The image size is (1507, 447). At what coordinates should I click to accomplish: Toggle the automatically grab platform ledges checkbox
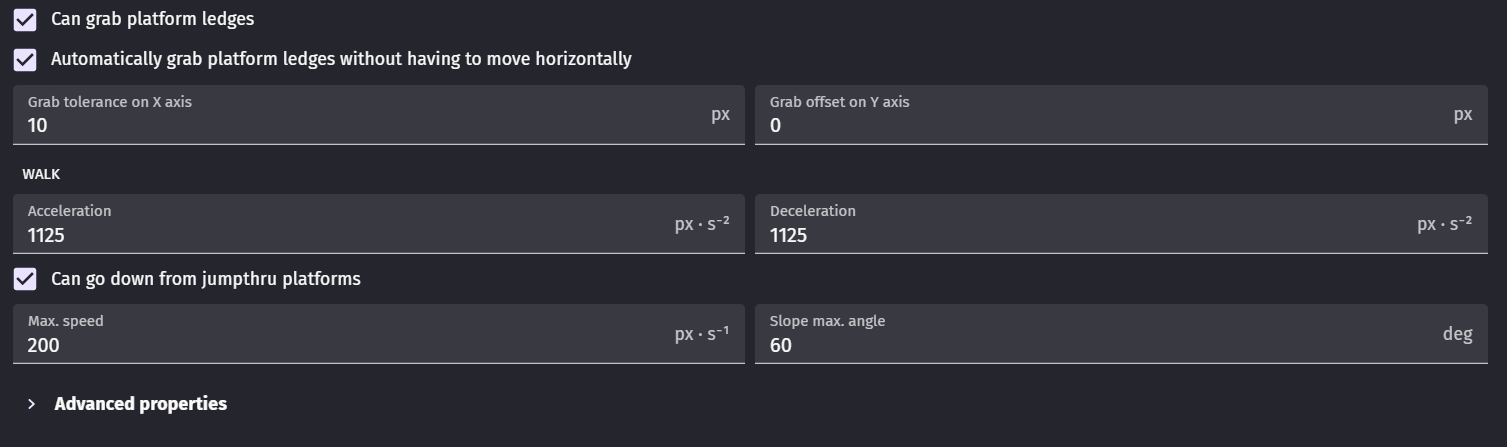click(25, 60)
